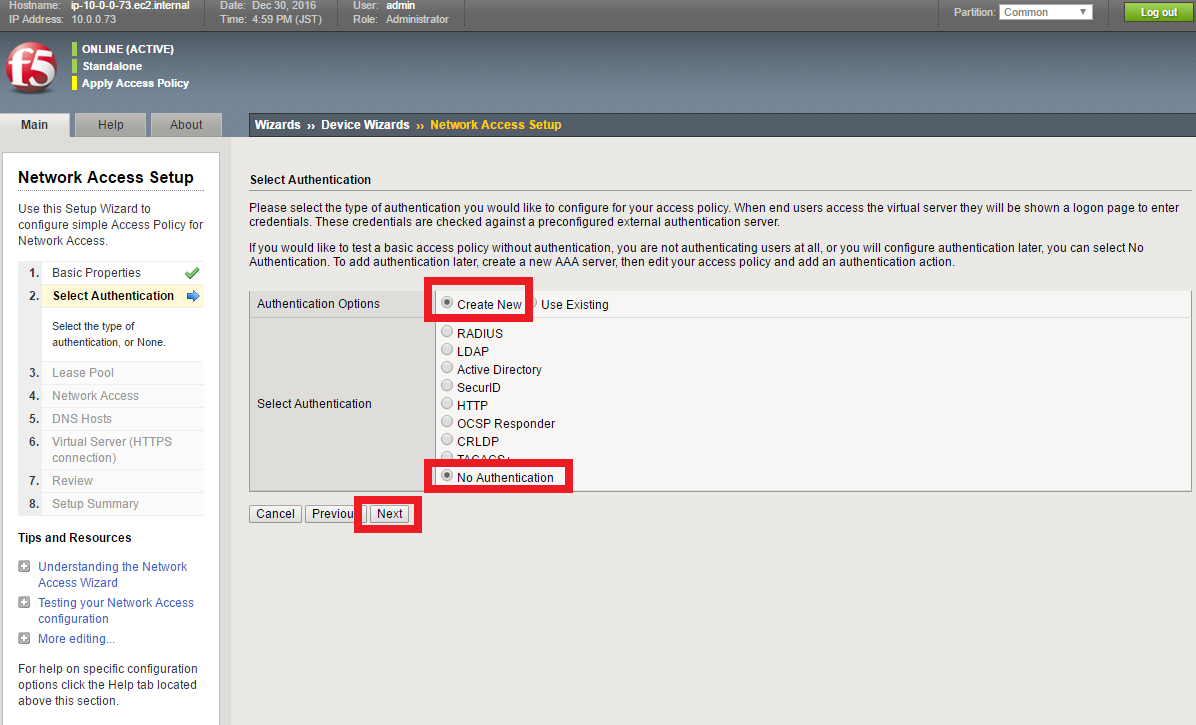Image resolution: width=1196 pixels, height=725 pixels.
Task: Click Network Access Setup breadcrumb
Action: pyautogui.click(x=496, y=125)
